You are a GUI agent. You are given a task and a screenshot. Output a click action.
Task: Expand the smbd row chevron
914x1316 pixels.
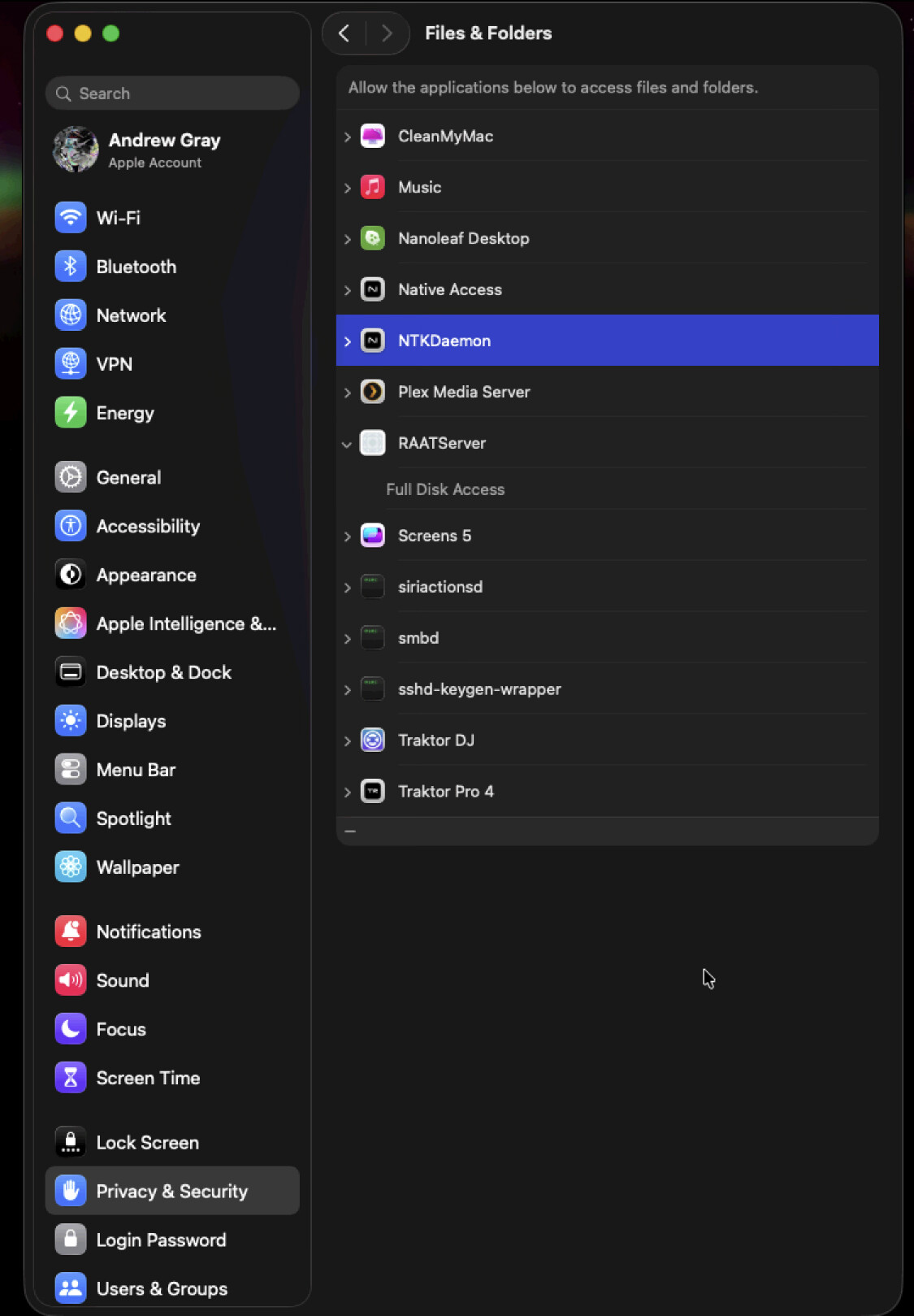tap(347, 639)
